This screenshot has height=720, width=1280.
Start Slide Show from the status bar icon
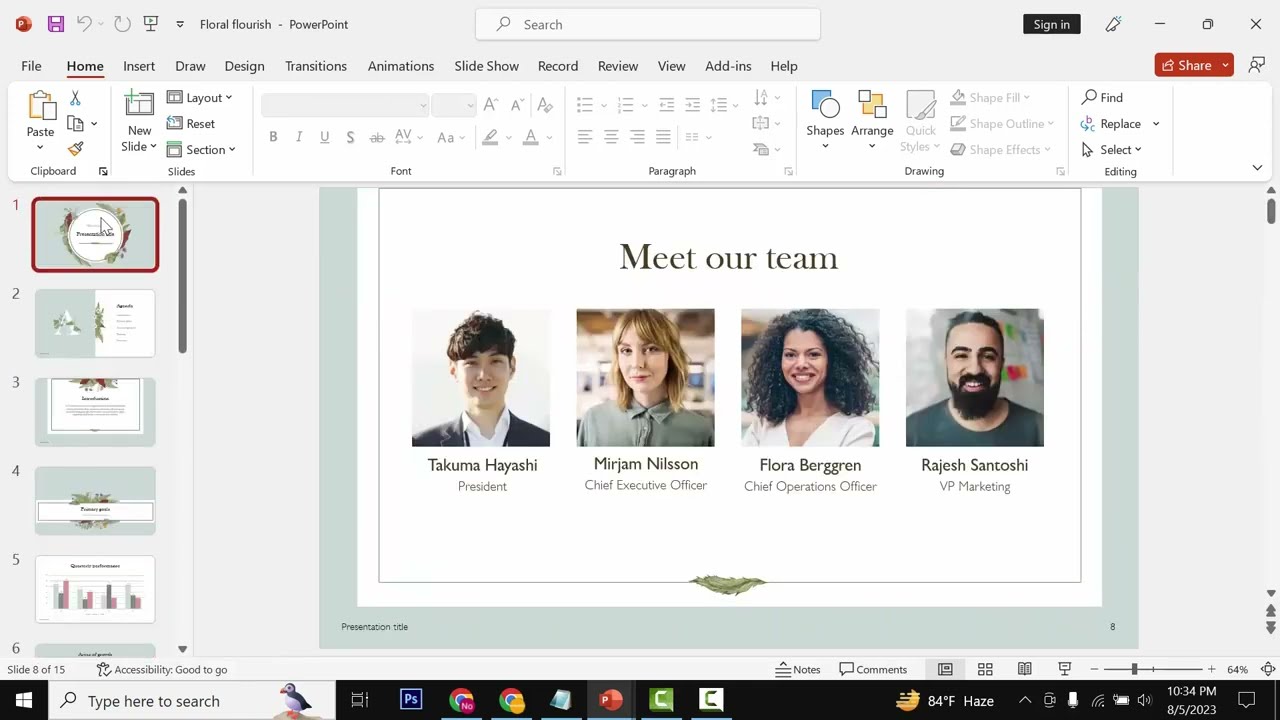click(1065, 669)
